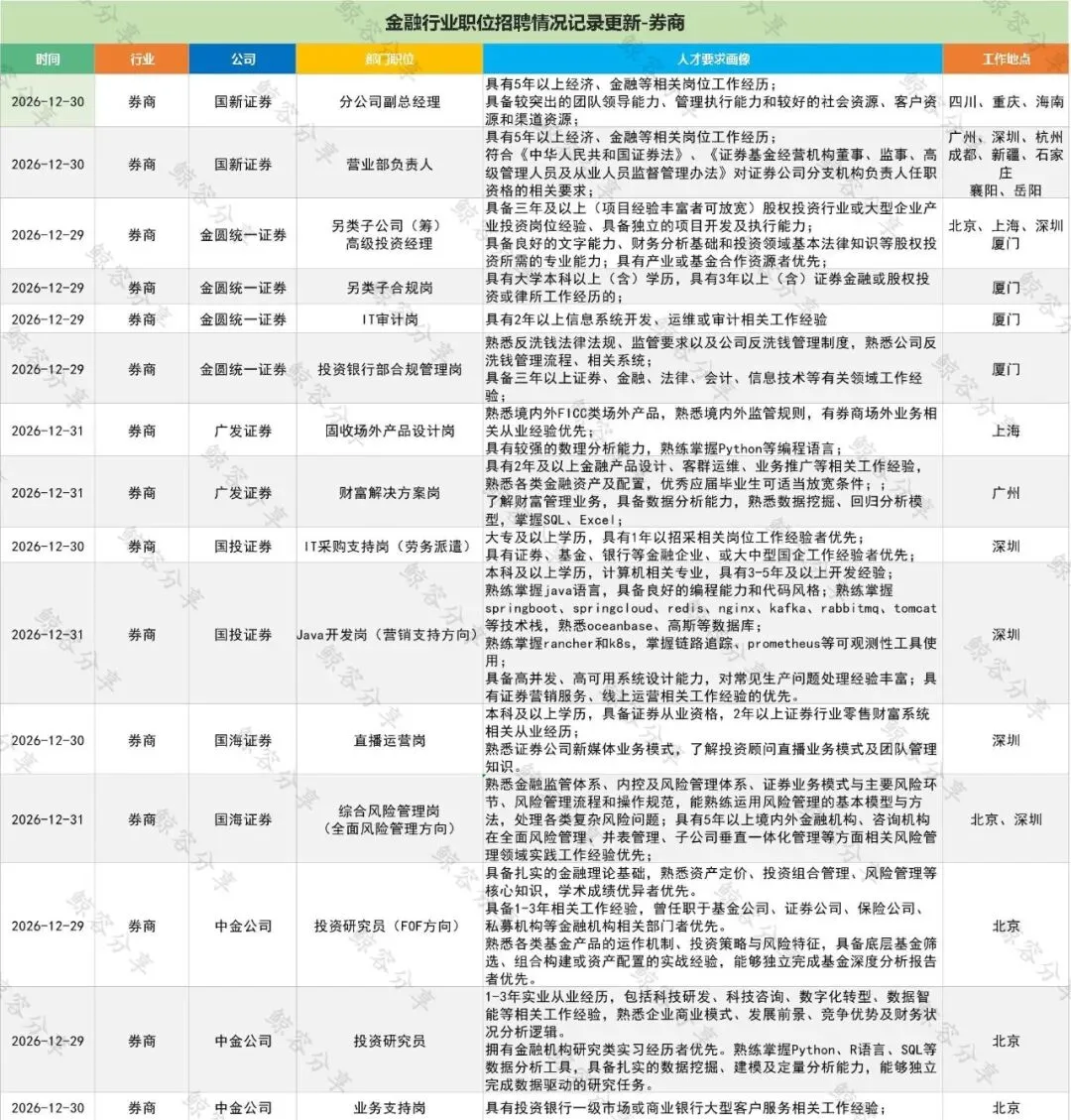This screenshot has width=1071, height=1120.
Task: Click the location cell starting 广州、深圳、杭州
Action: click(1006, 164)
